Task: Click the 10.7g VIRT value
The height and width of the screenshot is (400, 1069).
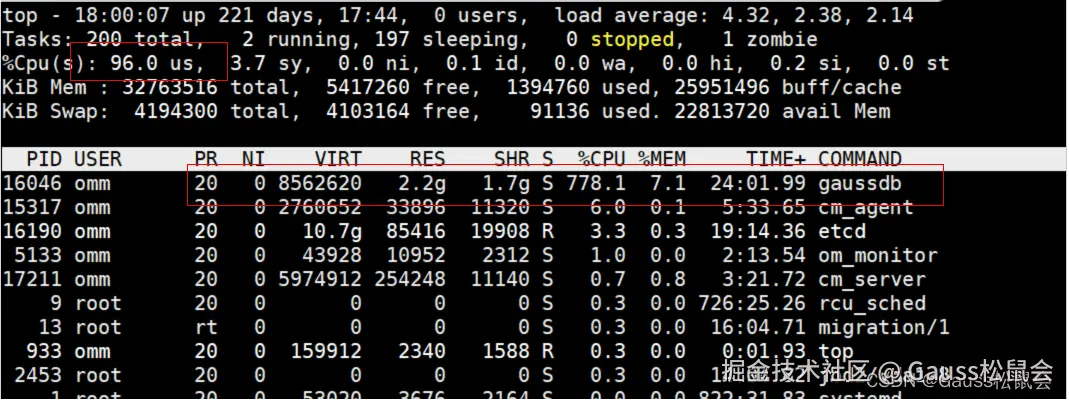Action: [x=331, y=232]
